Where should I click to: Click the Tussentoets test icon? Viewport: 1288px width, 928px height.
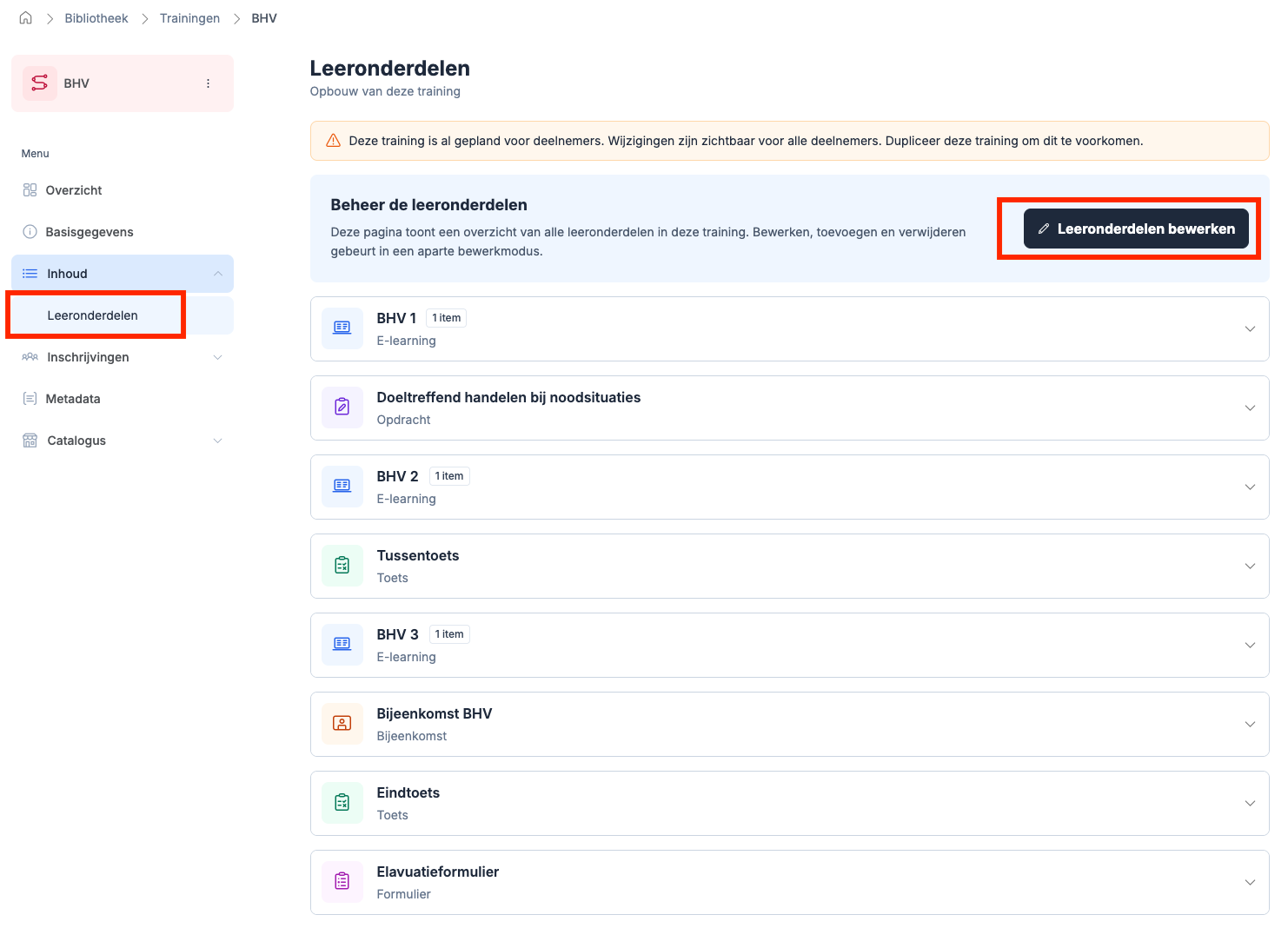342,566
